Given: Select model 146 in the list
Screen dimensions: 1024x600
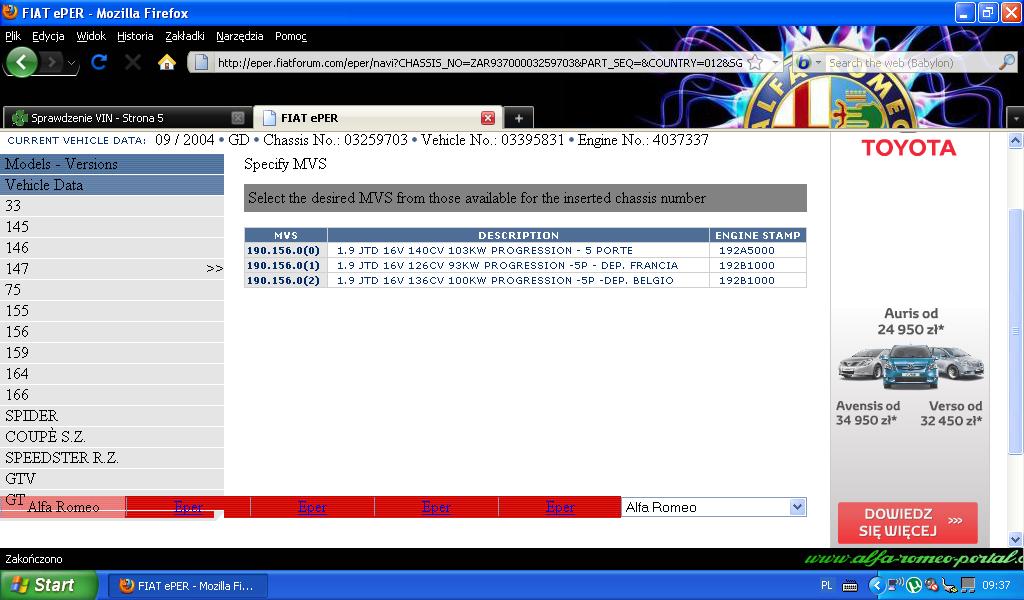Looking at the screenshot, I should [112, 247].
